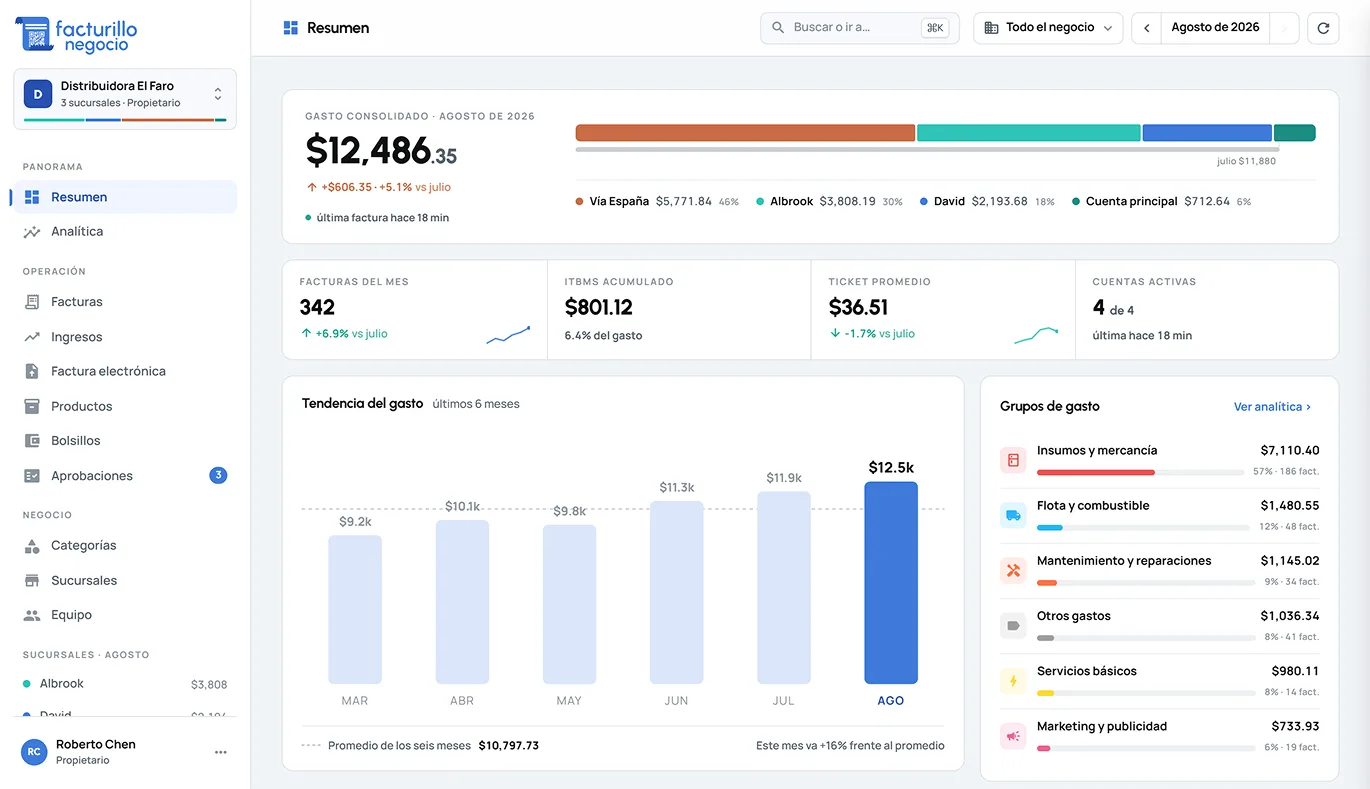Open Bolsillos wallet icon in sidebar

32,441
